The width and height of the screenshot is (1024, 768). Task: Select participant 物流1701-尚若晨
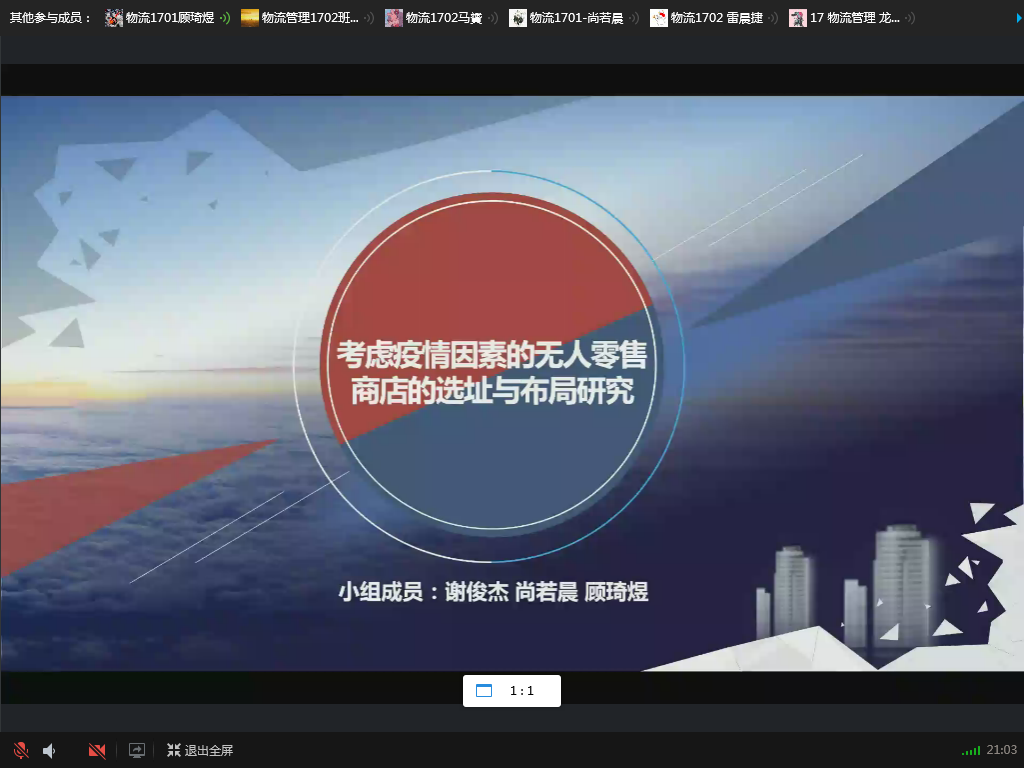coord(576,18)
